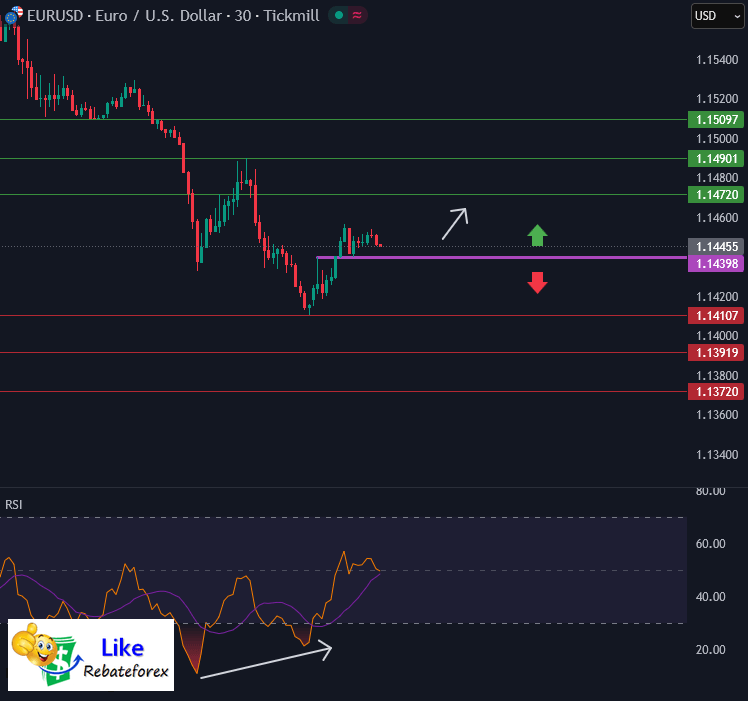Click the RSI 60.00 scale value
The height and width of the screenshot is (701, 748).
(710, 544)
